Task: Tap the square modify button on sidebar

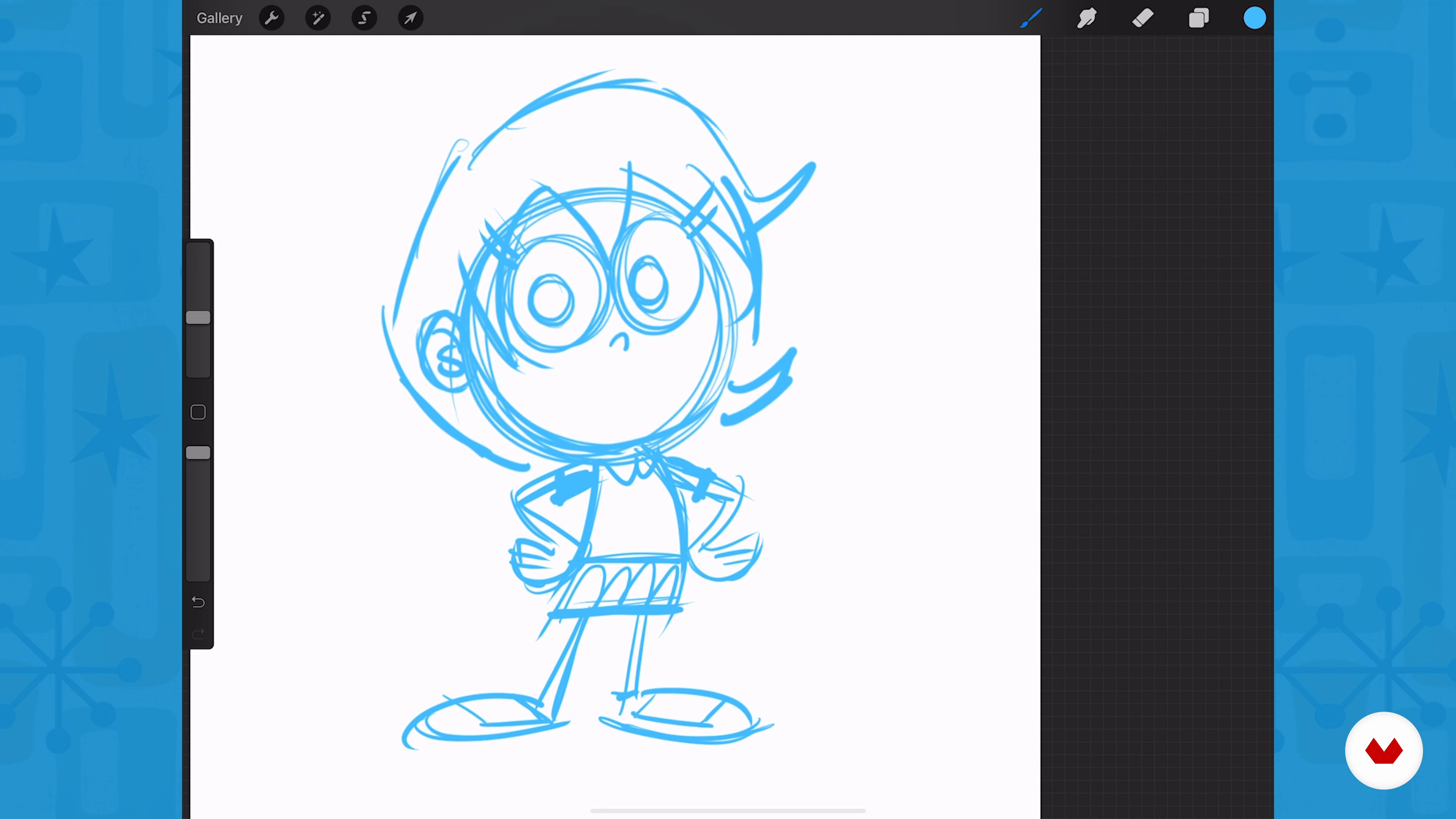Action: click(198, 412)
